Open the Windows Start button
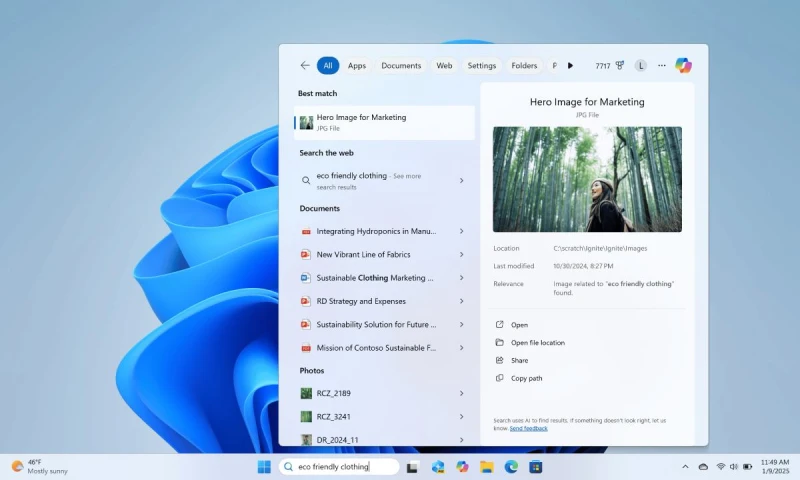800x480 pixels. coord(264,467)
